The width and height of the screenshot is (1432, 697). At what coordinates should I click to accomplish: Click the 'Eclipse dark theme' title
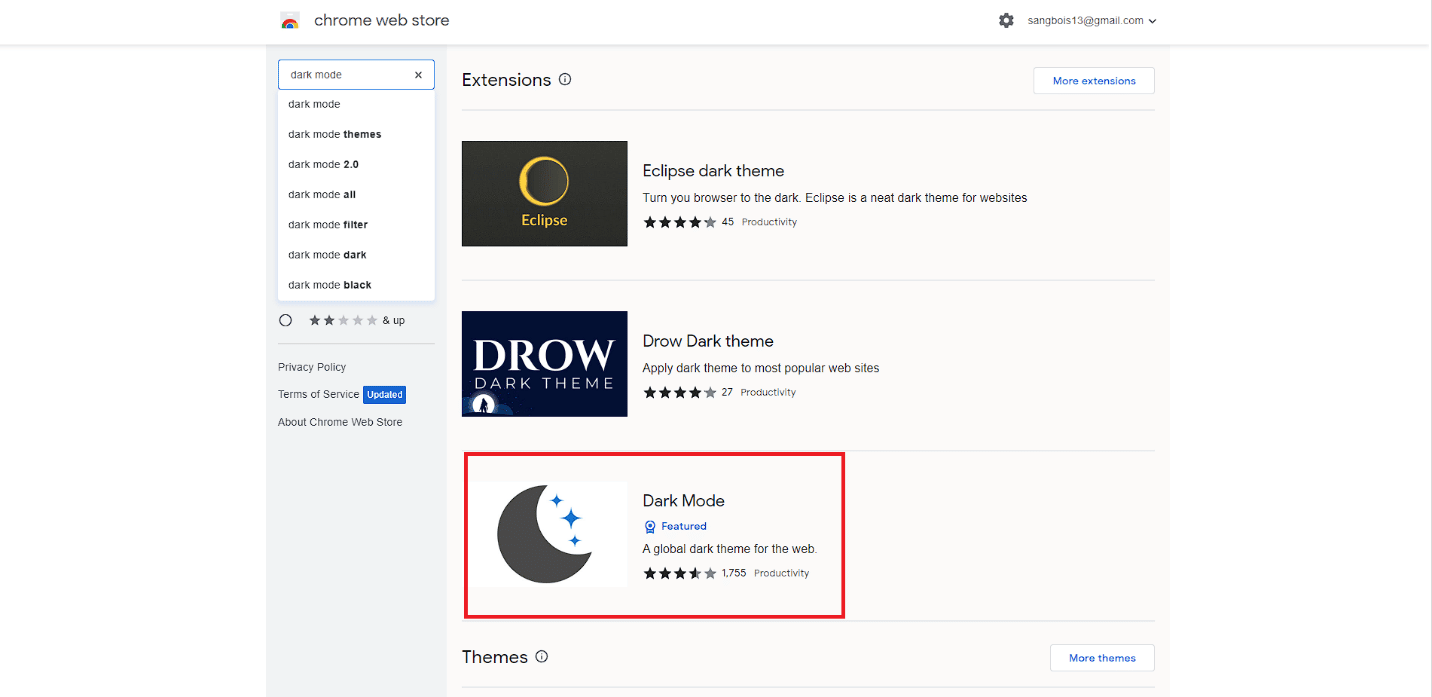point(713,171)
